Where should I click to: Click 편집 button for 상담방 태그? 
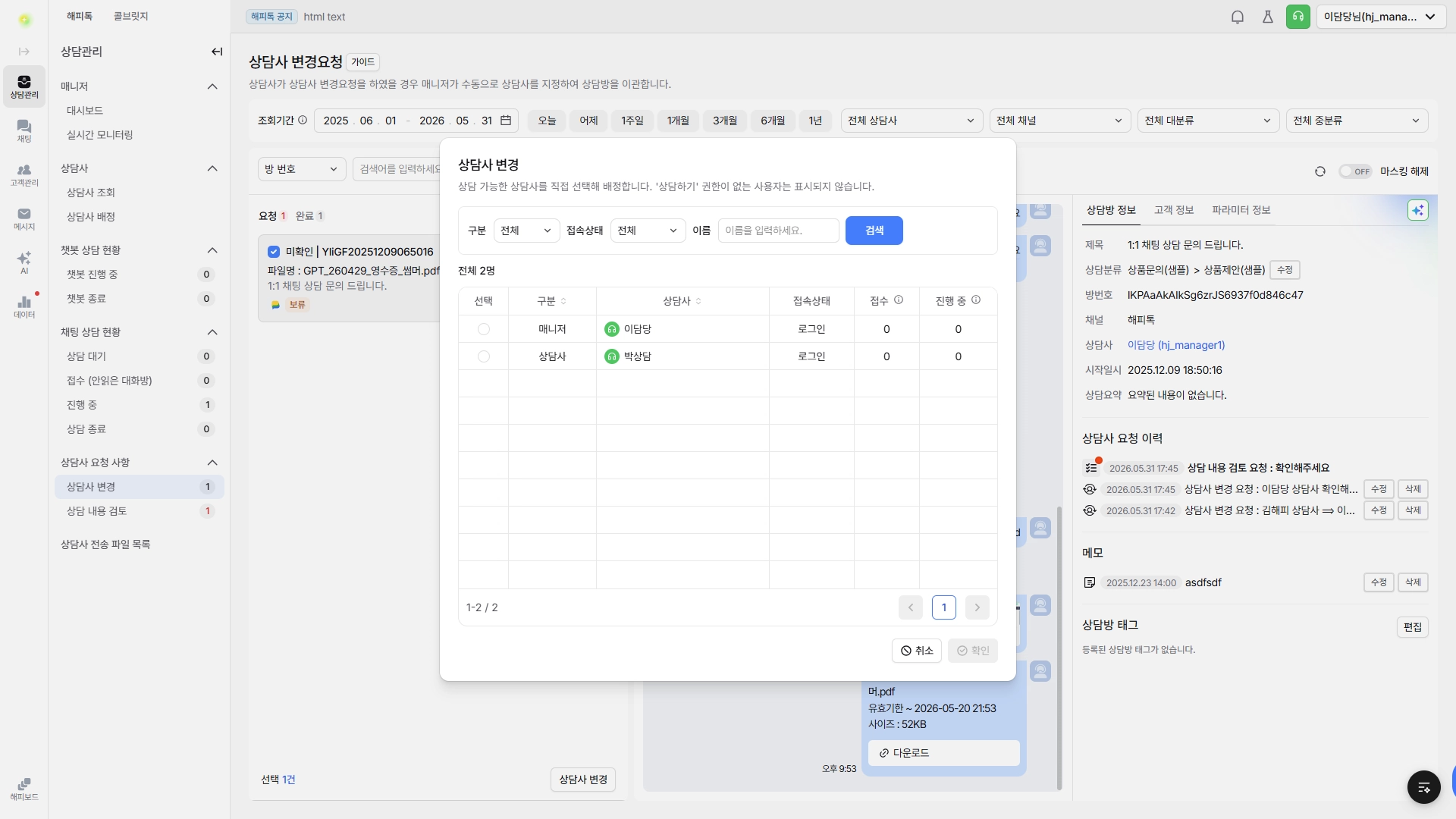click(x=1413, y=627)
